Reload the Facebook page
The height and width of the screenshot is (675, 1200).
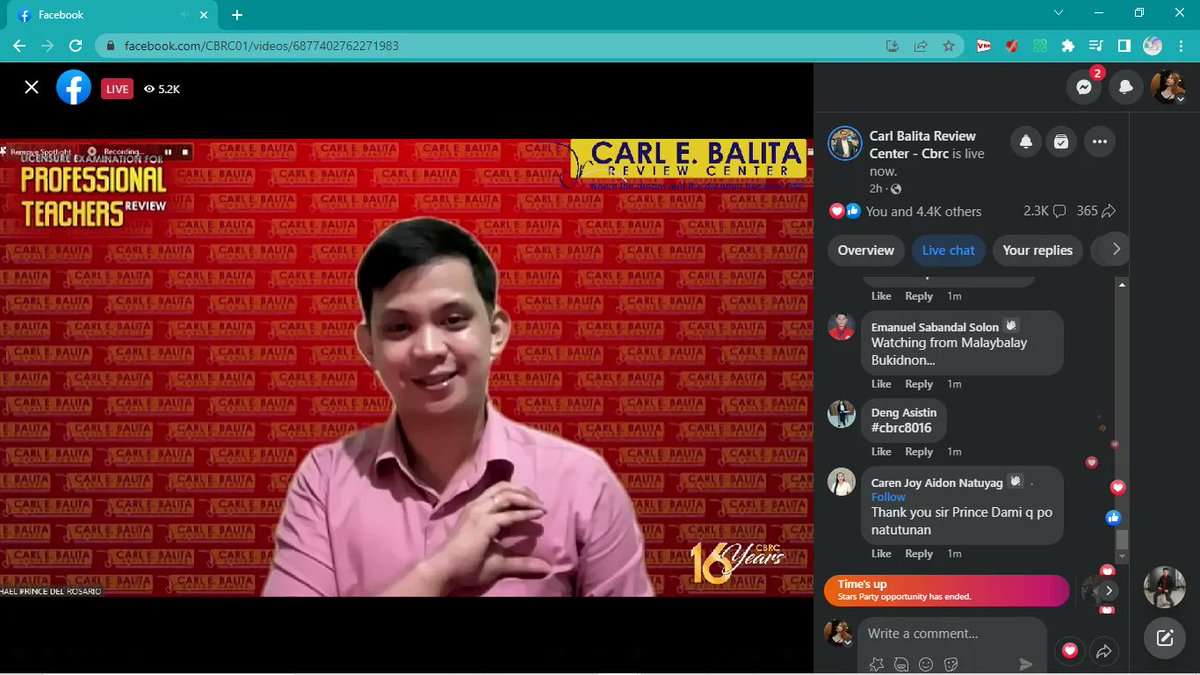[x=75, y=46]
